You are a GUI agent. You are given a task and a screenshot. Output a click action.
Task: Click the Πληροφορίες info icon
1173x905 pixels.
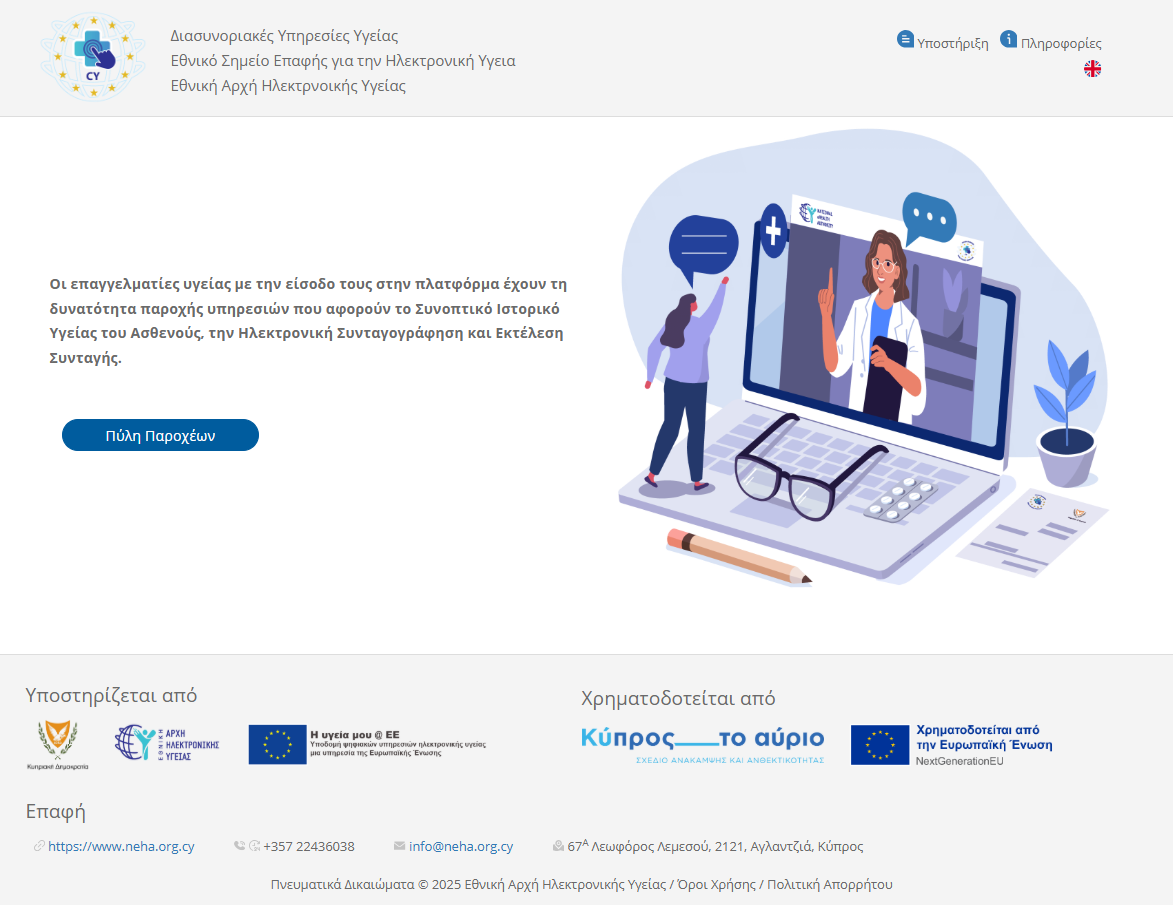1009,40
